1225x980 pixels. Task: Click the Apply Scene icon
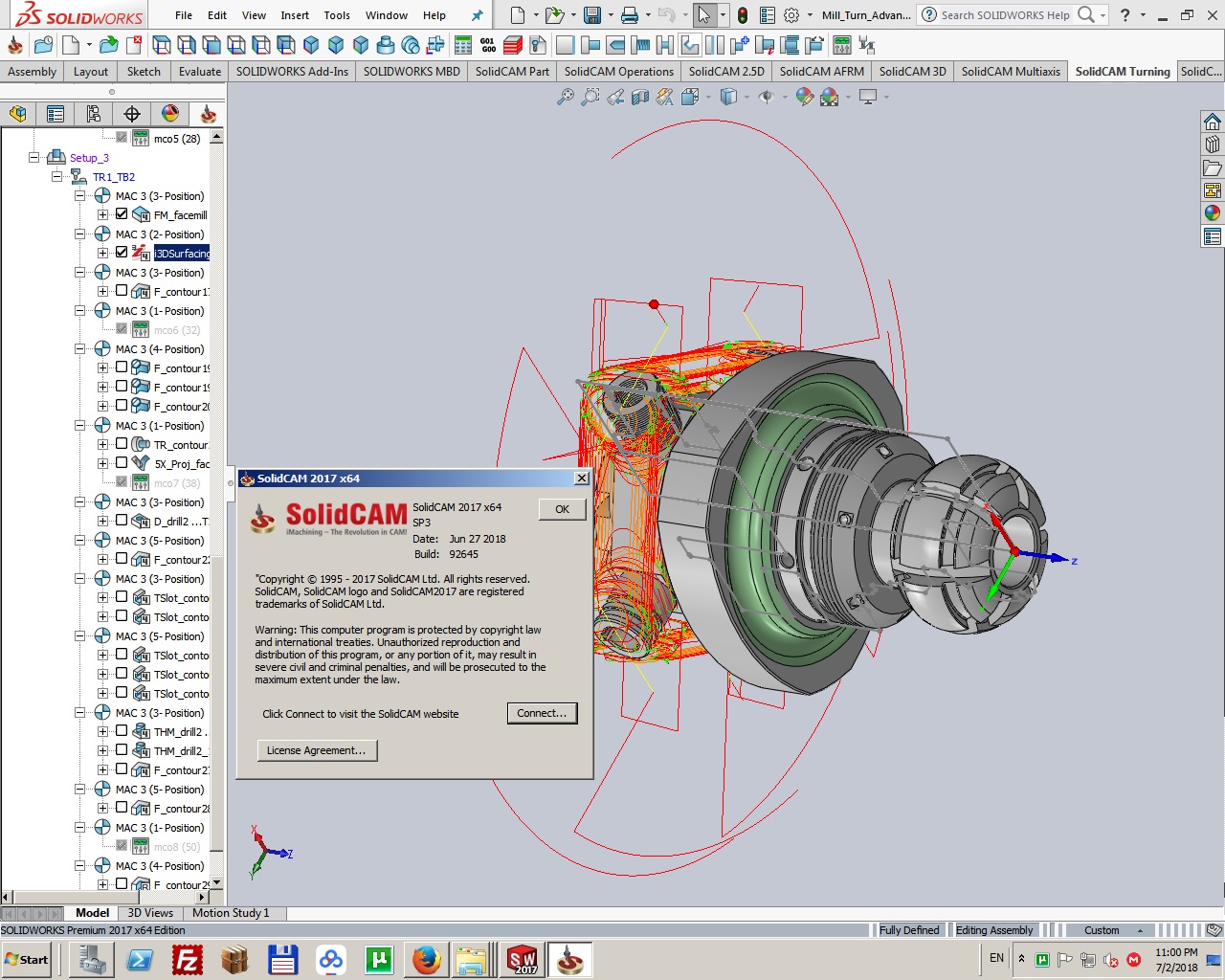click(x=830, y=97)
